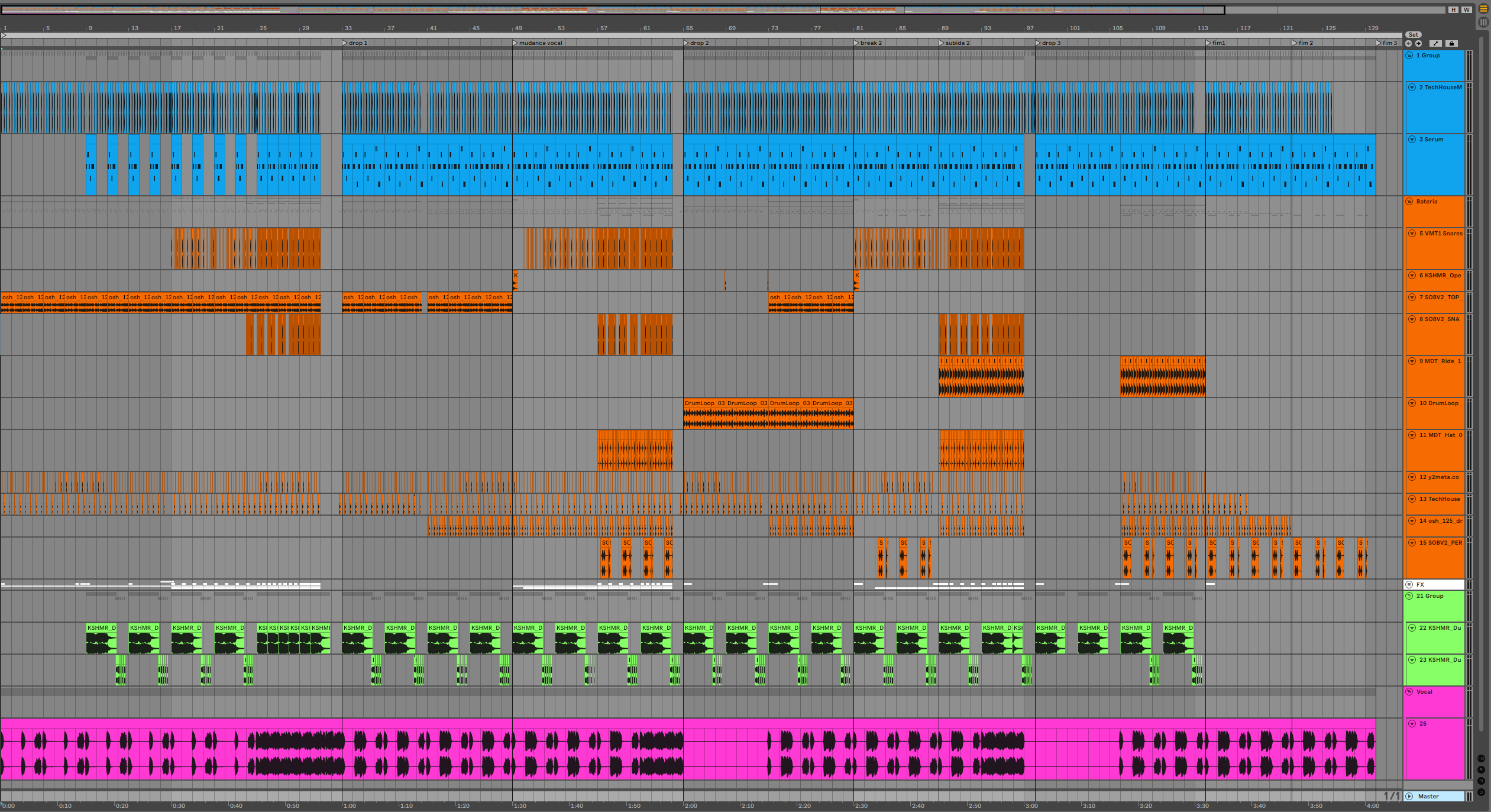Unfold the Vocal group track
The width and height of the screenshot is (1491, 812).
pyautogui.click(x=1409, y=691)
